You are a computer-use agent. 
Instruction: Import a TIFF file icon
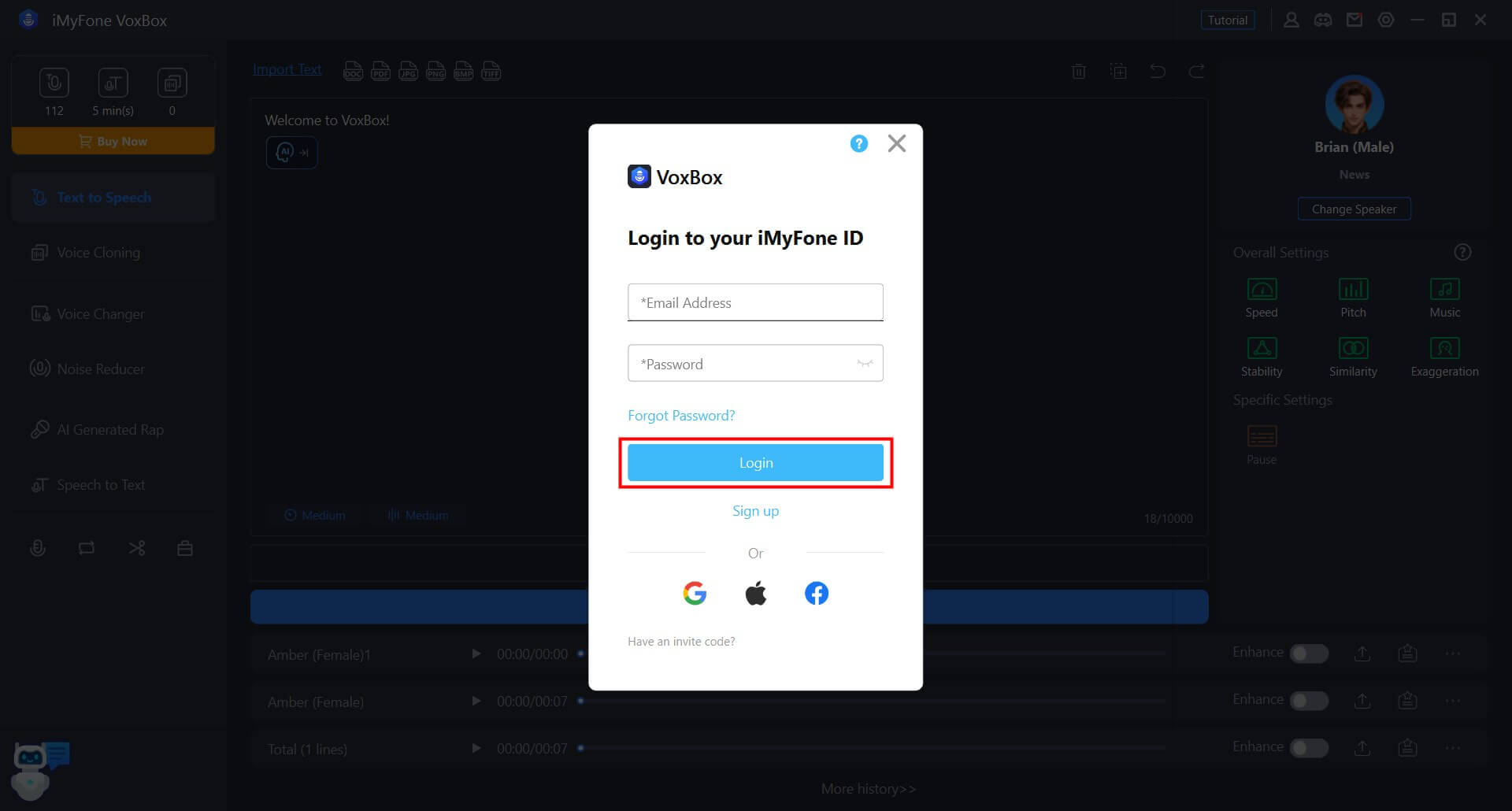pos(491,72)
